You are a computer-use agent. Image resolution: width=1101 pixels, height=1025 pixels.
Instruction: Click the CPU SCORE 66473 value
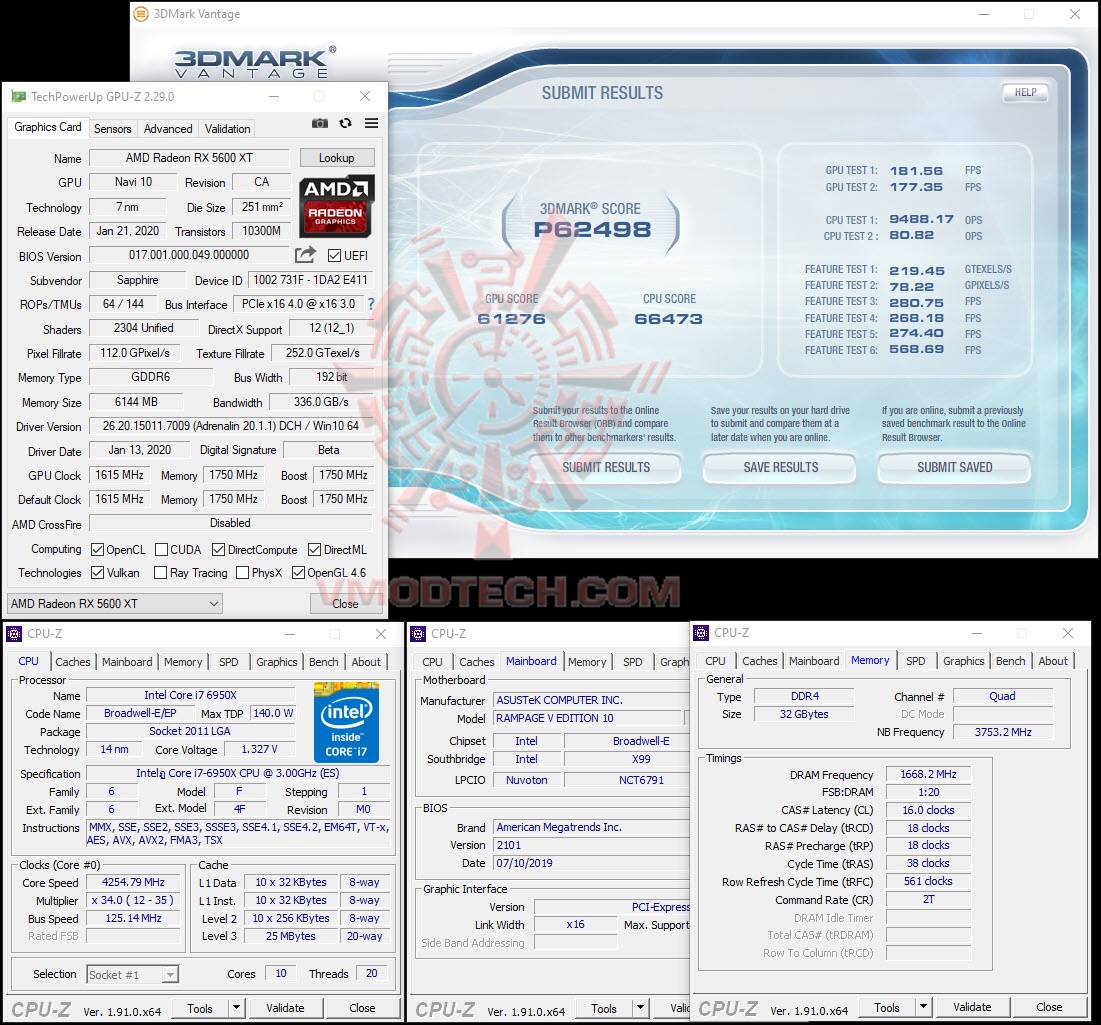tap(668, 319)
